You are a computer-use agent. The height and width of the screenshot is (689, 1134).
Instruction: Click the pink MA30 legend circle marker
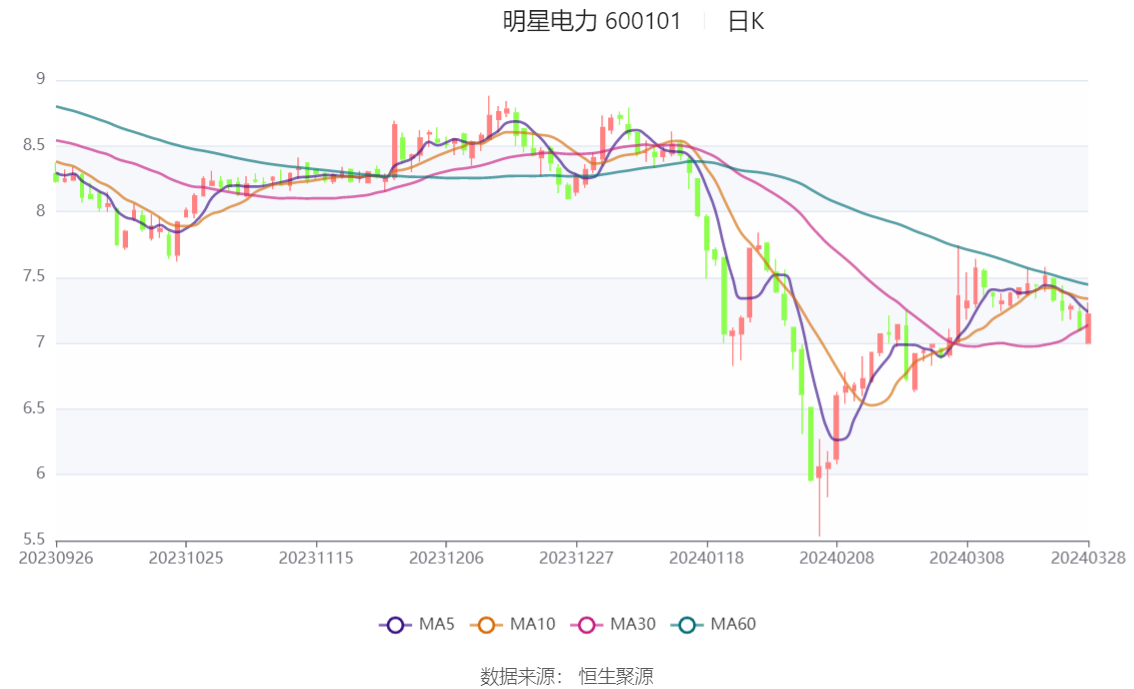[586, 625]
